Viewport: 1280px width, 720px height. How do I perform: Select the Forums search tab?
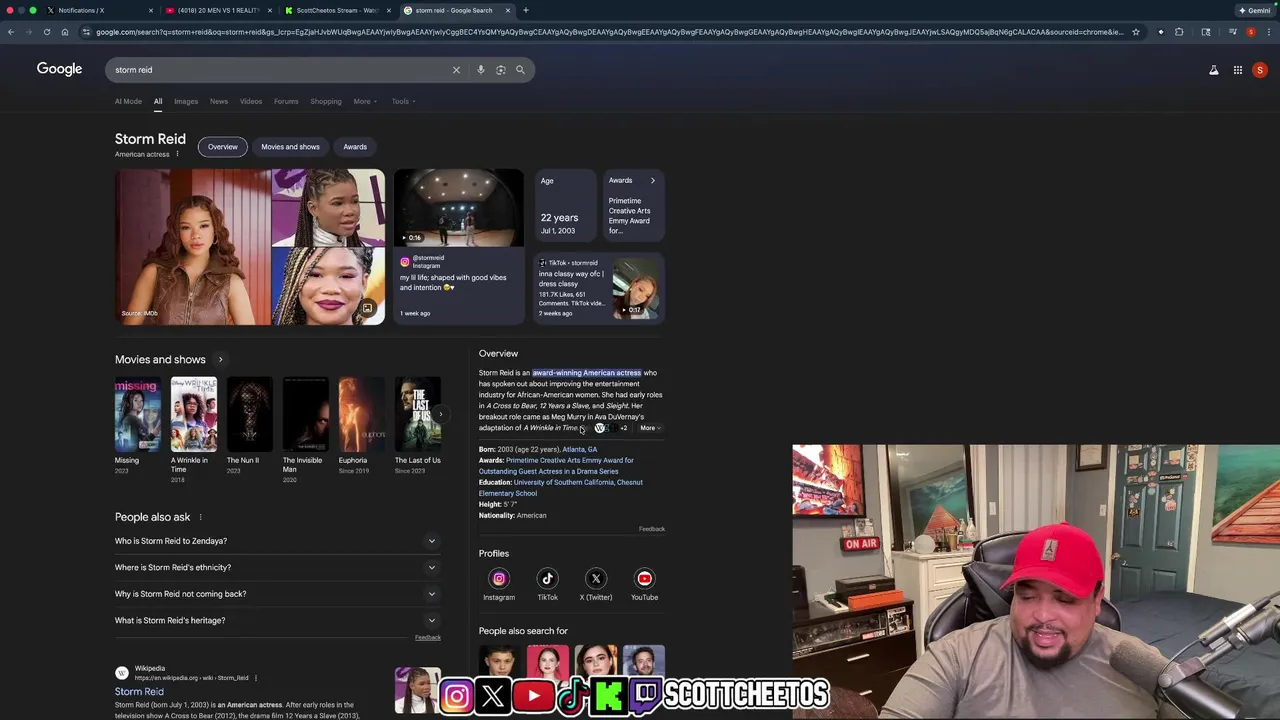(286, 101)
